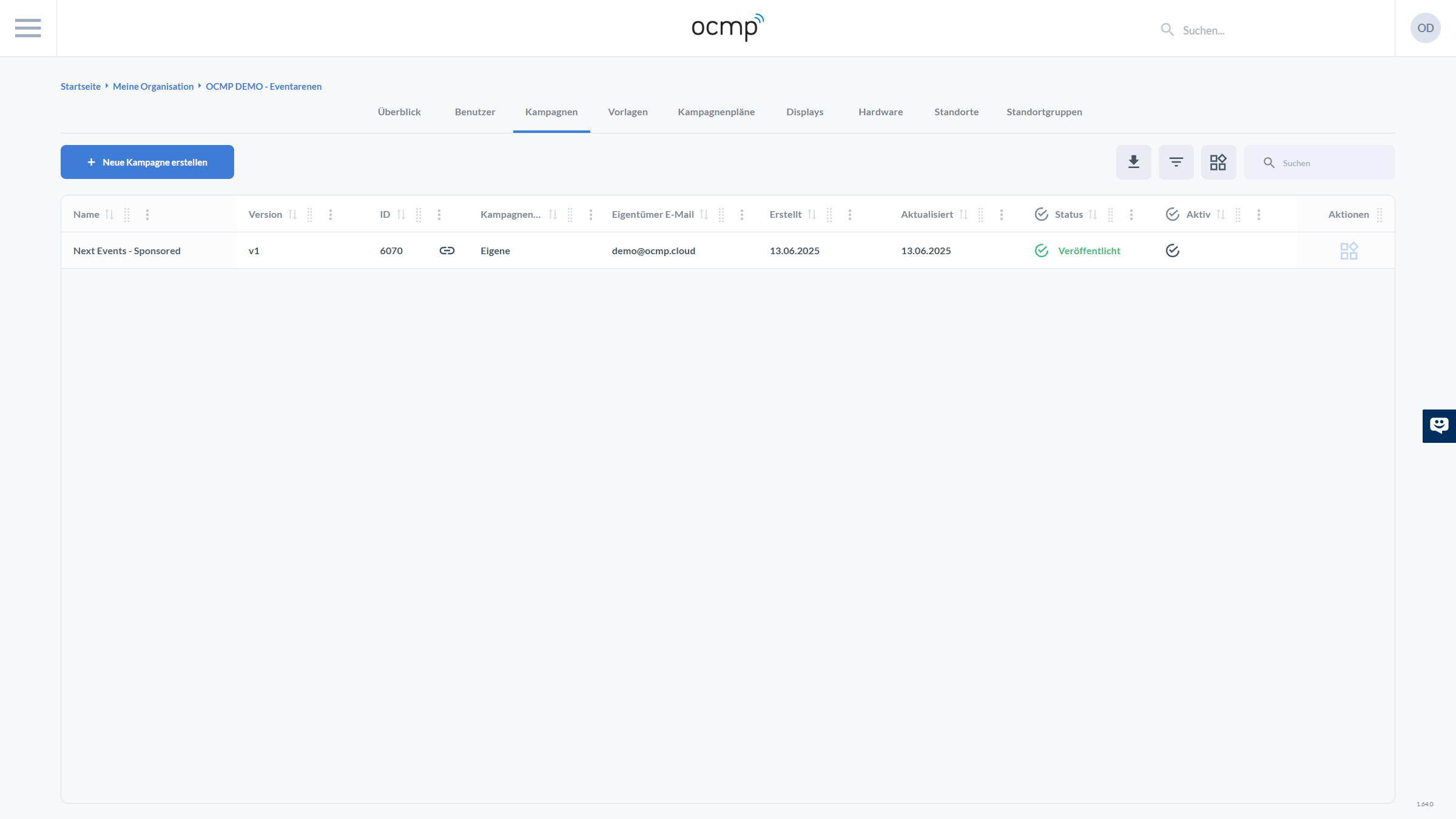Open the Eigentümer E-Mail column options
Screen dimensions: 1456x819
coord(741,214)
